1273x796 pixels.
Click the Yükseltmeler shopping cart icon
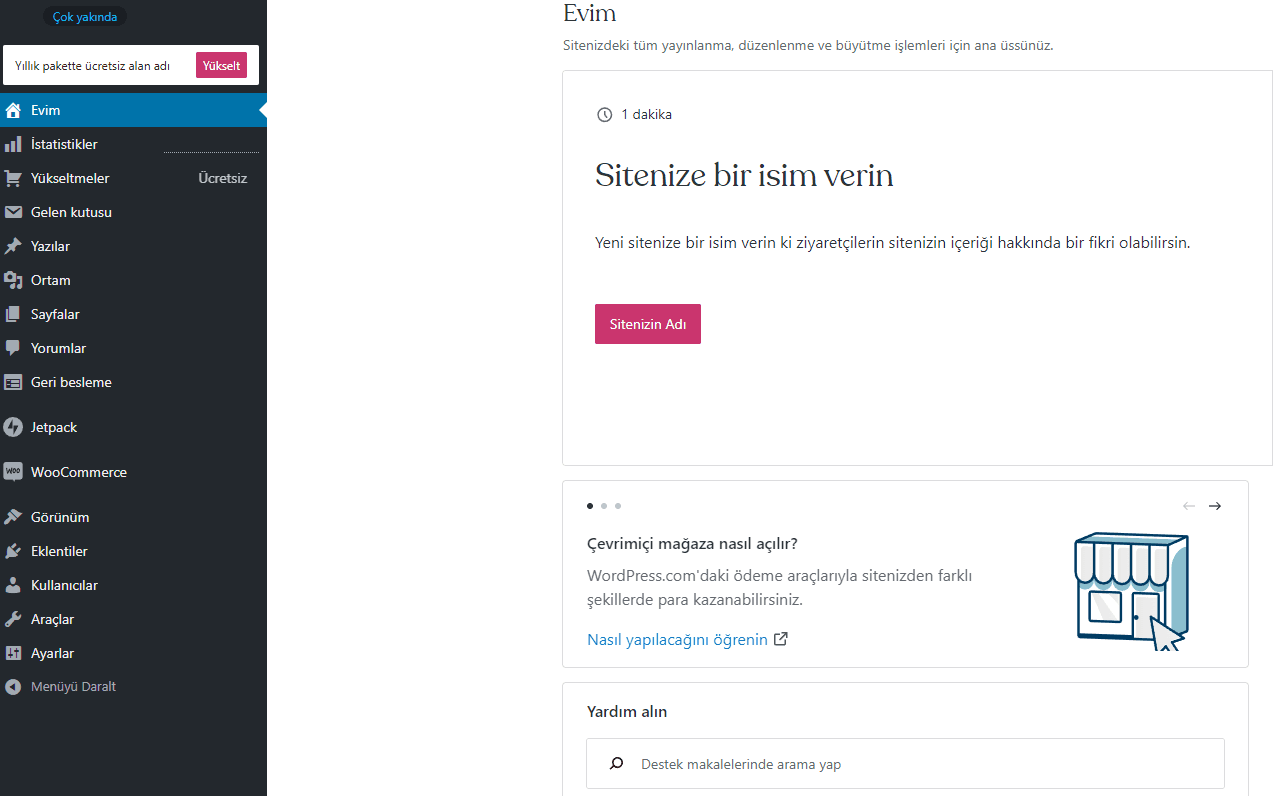pos(13,178)
